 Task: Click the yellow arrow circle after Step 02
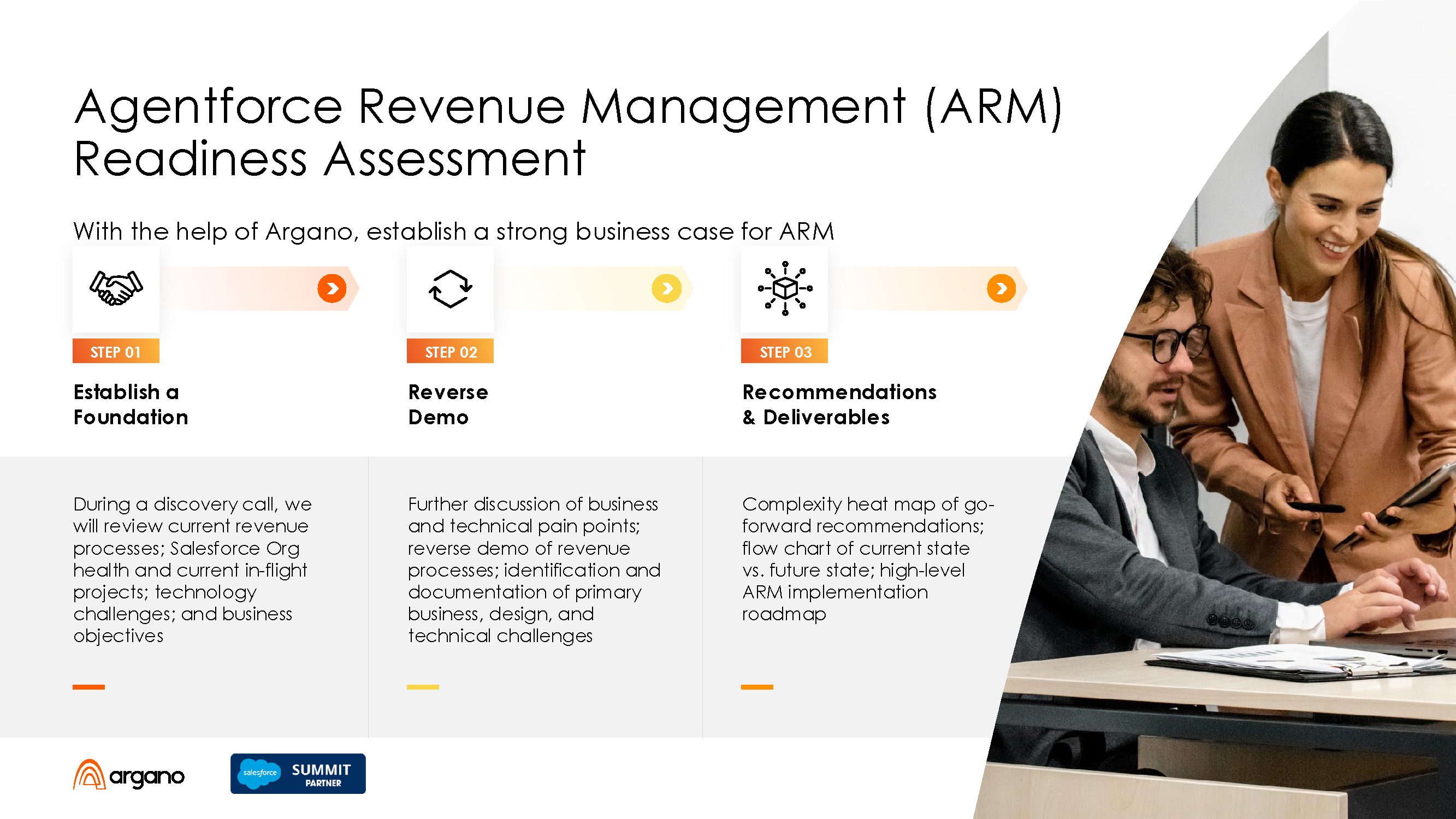coord(666,289)
